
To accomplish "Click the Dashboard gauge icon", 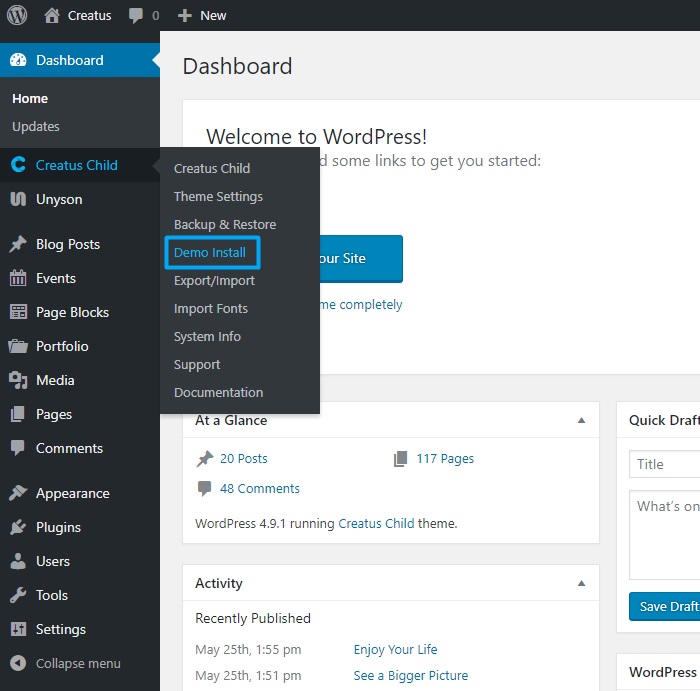I will [18, 60].
